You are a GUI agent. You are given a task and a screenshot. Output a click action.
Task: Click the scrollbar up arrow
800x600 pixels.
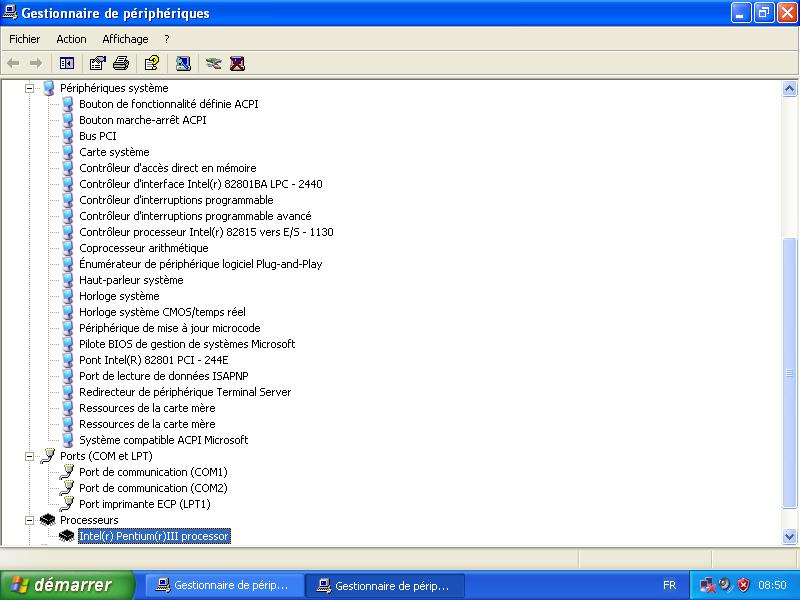[x=789, y=89]
